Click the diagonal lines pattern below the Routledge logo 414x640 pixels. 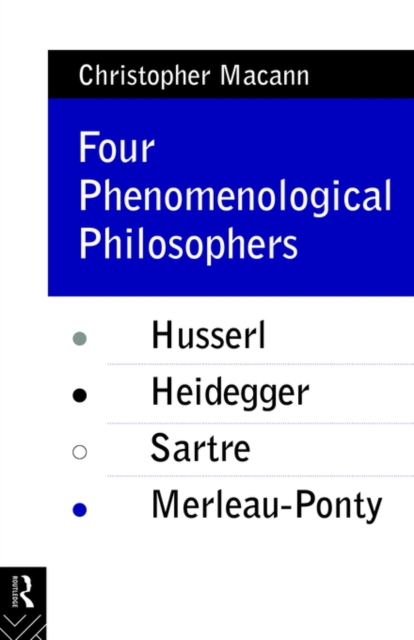(23, 627)
